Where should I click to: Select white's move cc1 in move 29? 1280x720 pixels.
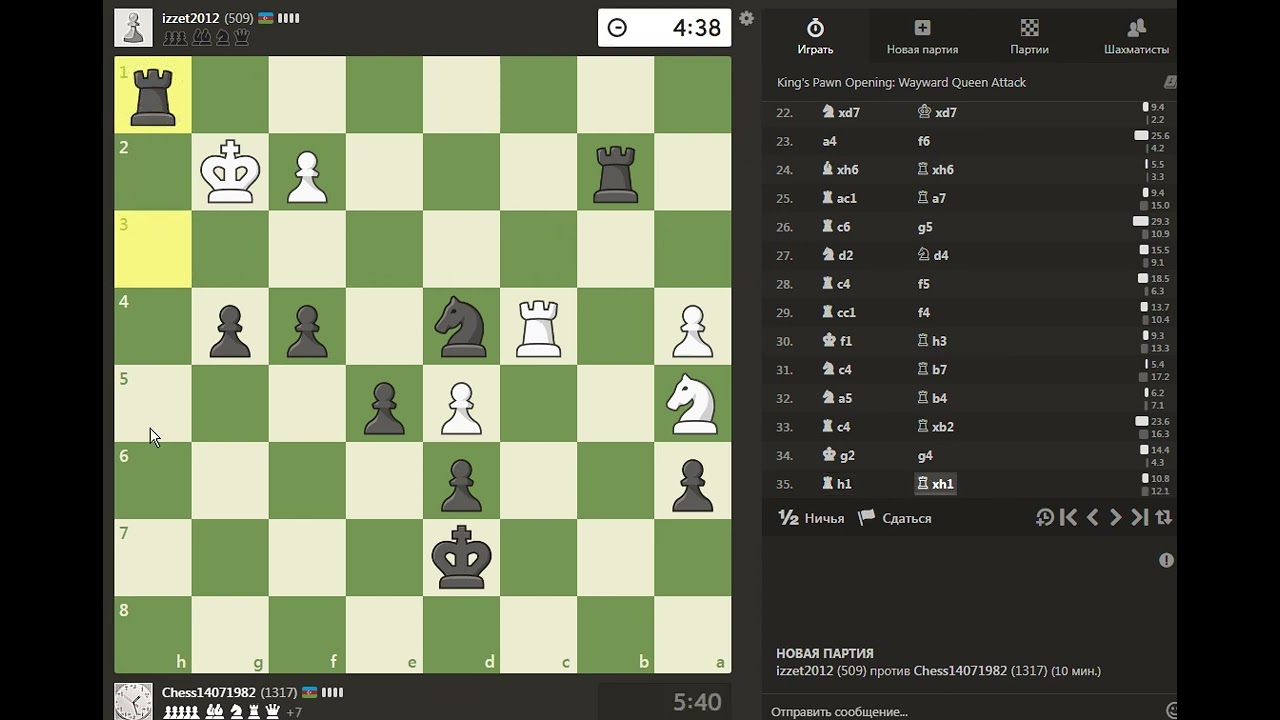[839, 312]
